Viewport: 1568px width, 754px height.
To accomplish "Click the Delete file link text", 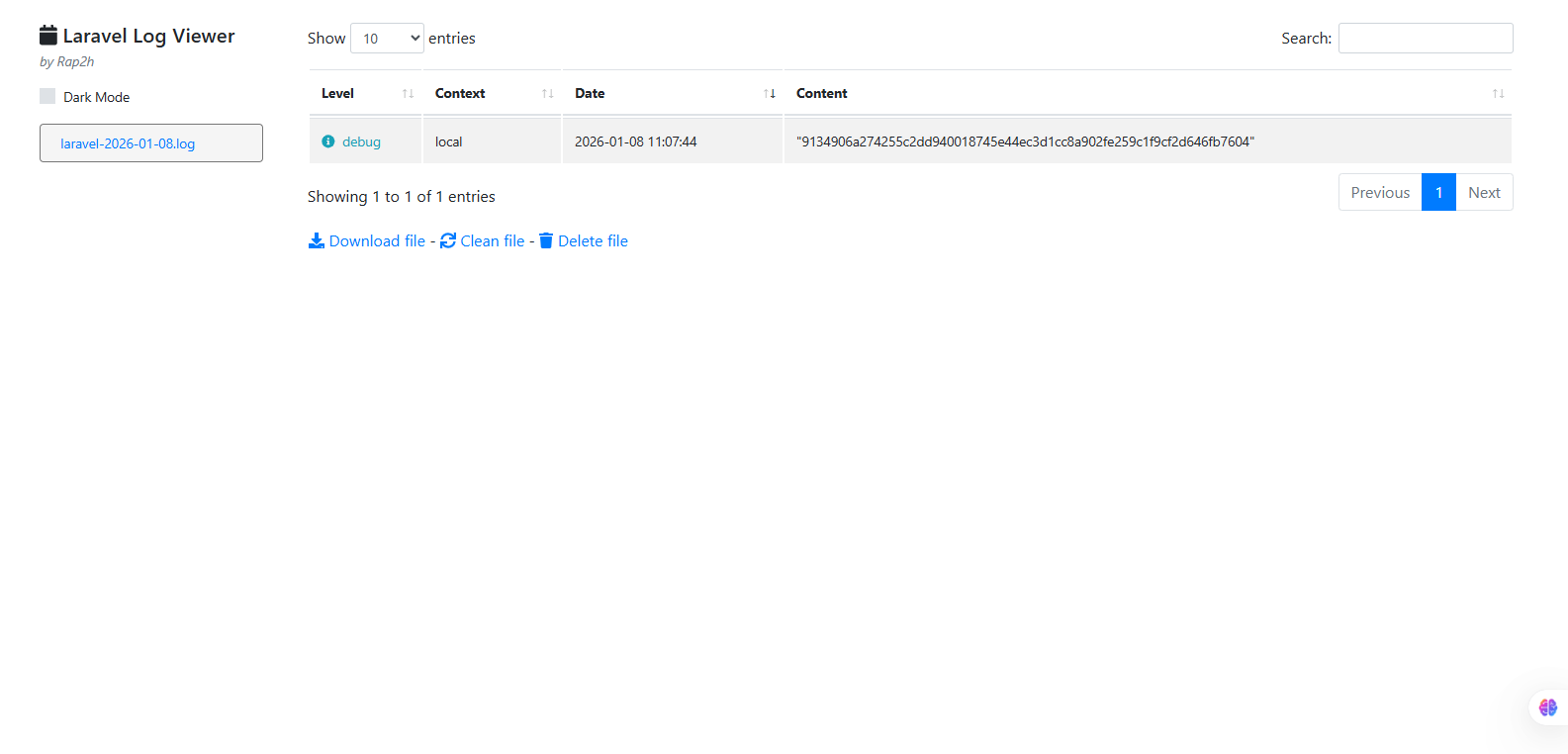I will (x=593, y=240).
